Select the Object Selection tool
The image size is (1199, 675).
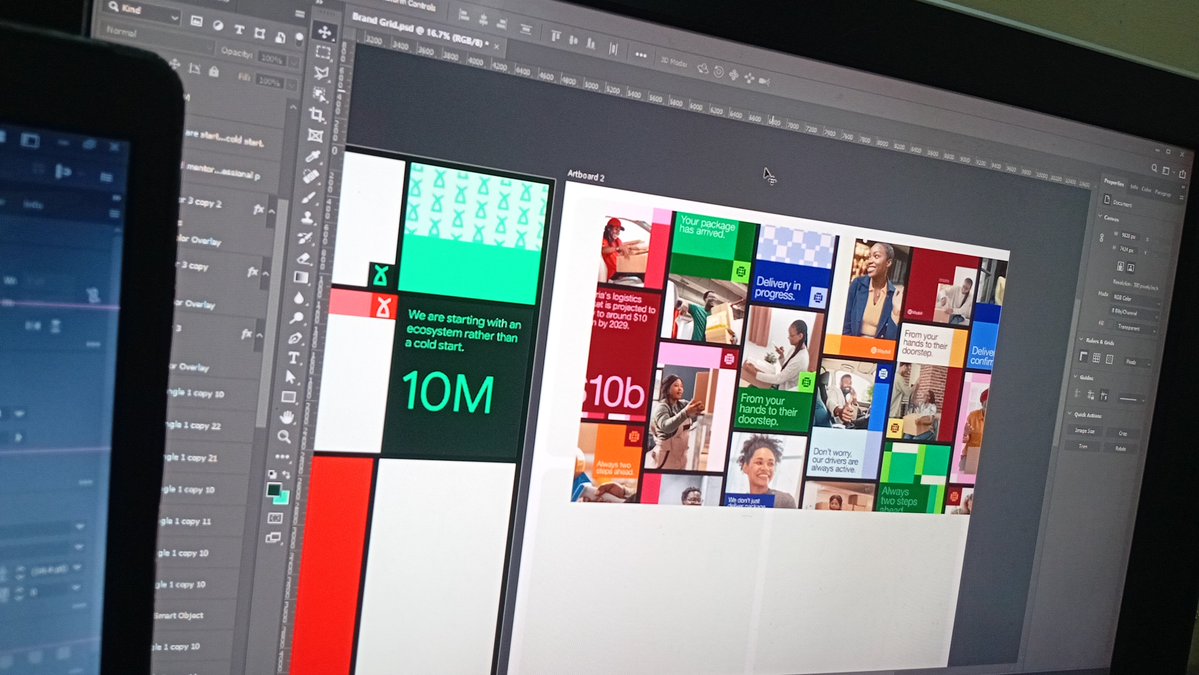click(320, 94)
